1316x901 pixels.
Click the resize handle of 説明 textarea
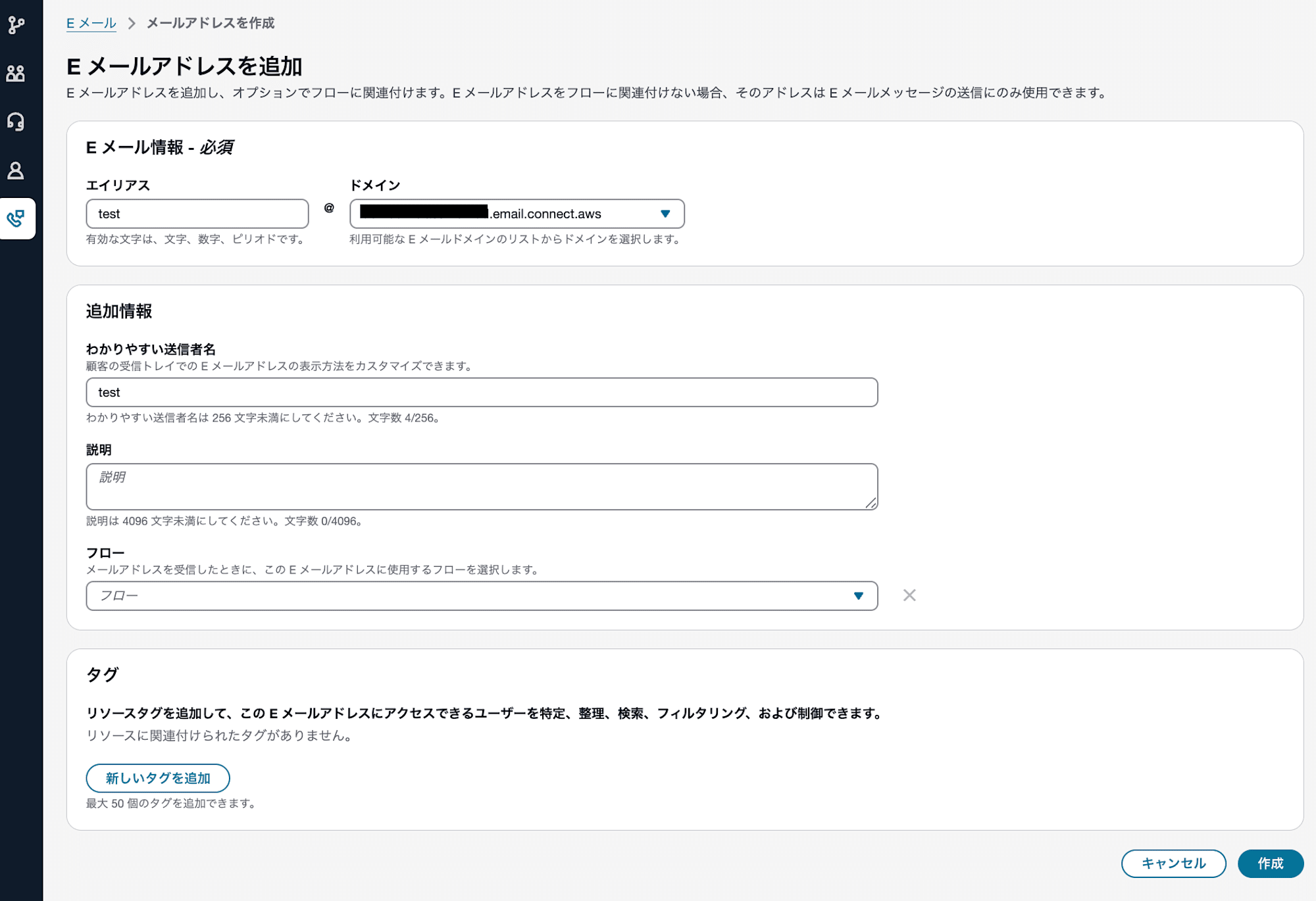[871, 503]
